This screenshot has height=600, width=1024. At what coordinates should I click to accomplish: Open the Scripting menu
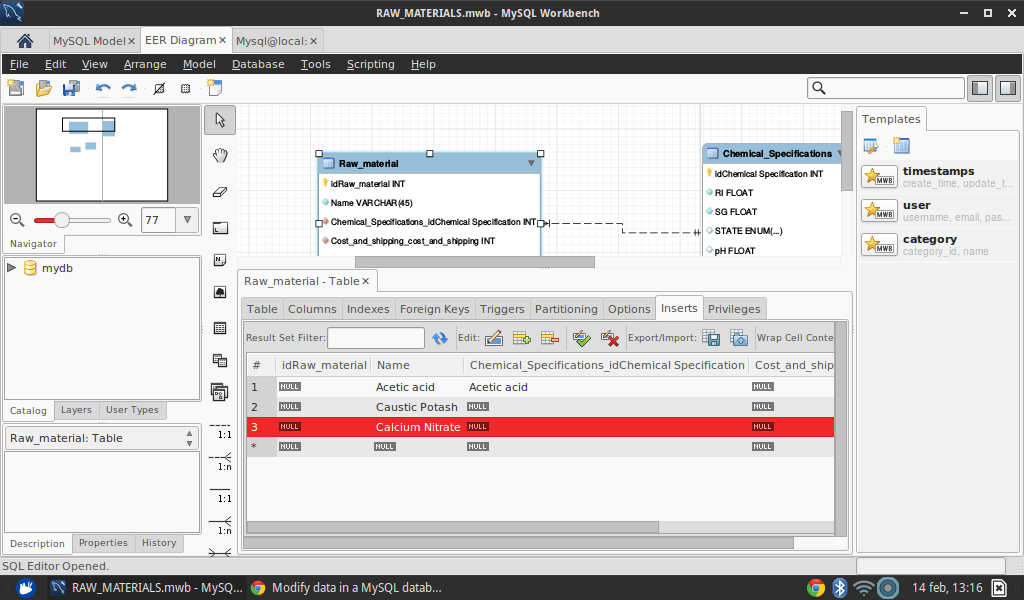coord(370,64)
